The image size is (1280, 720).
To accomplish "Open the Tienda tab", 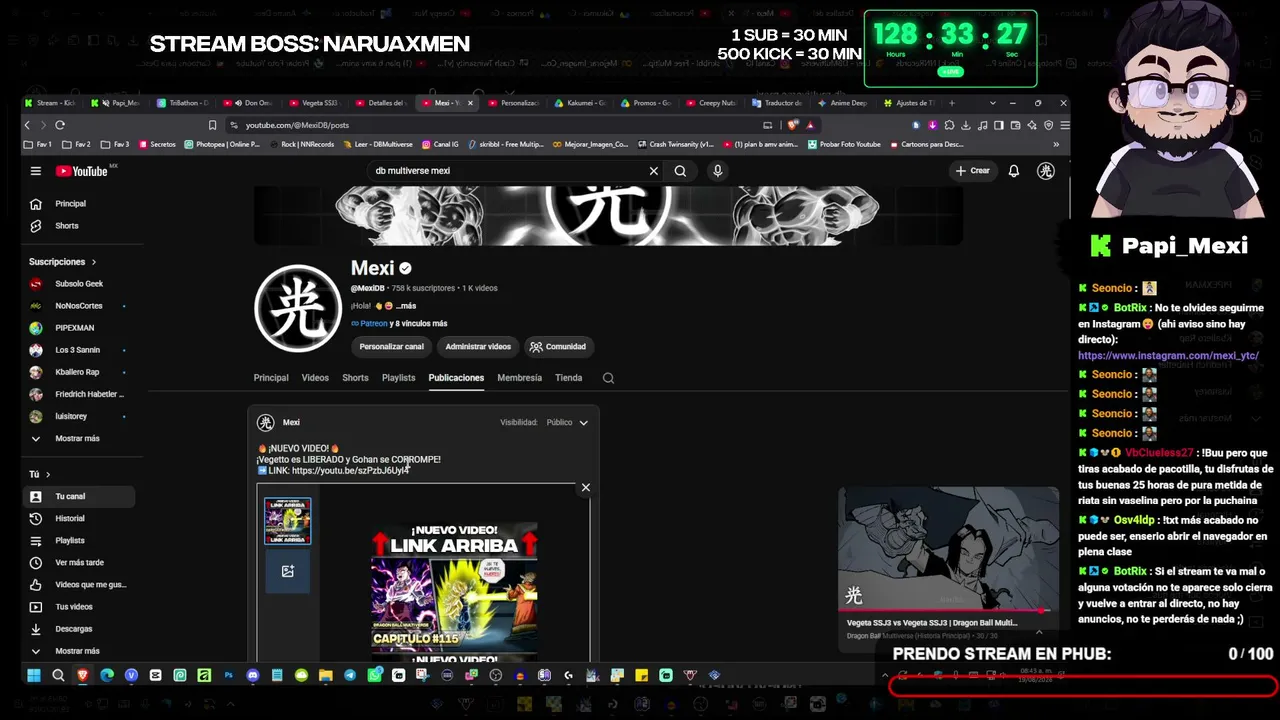I will 569,378.
